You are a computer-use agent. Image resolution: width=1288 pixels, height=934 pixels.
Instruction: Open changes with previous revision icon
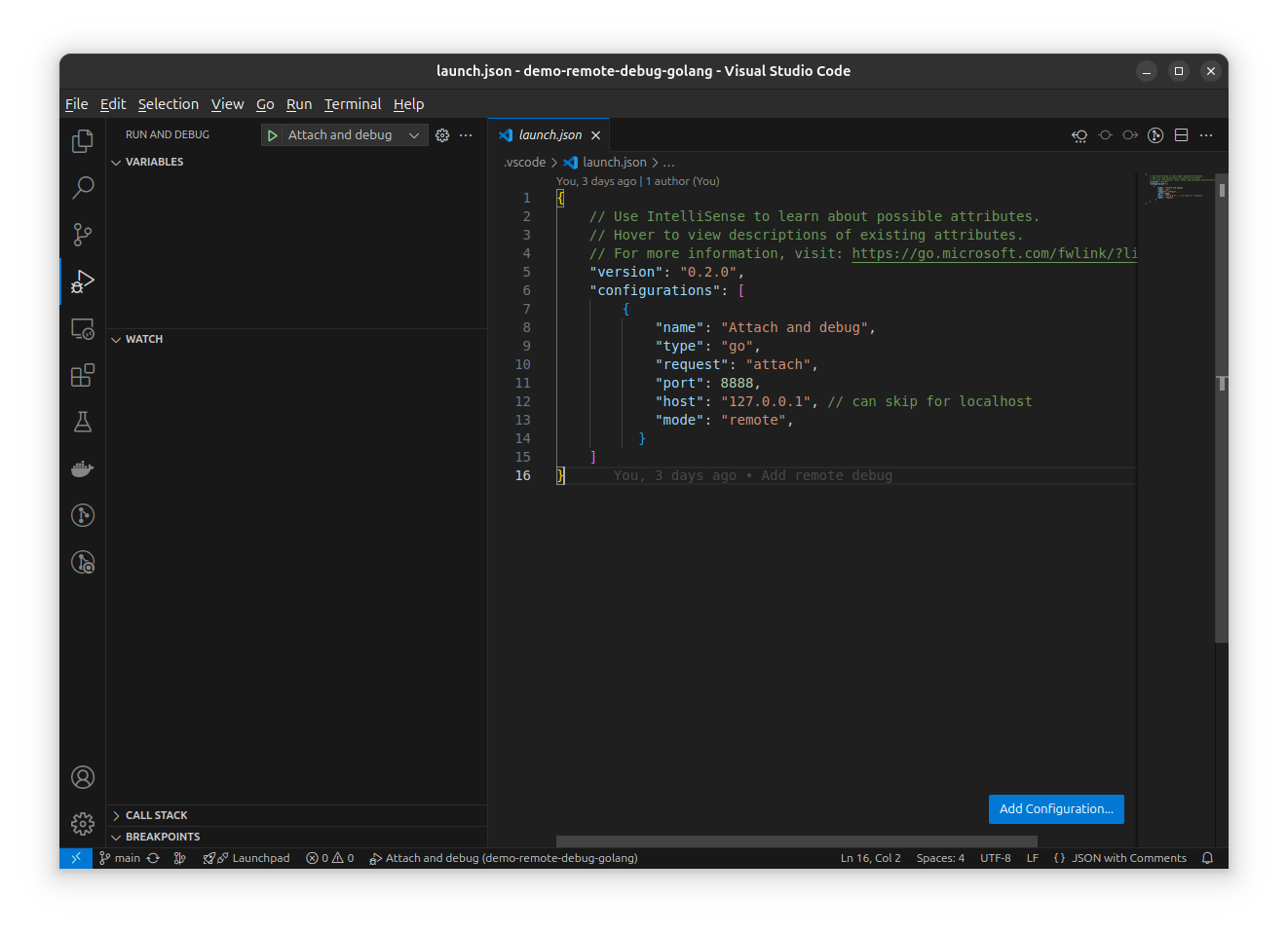1080,135
